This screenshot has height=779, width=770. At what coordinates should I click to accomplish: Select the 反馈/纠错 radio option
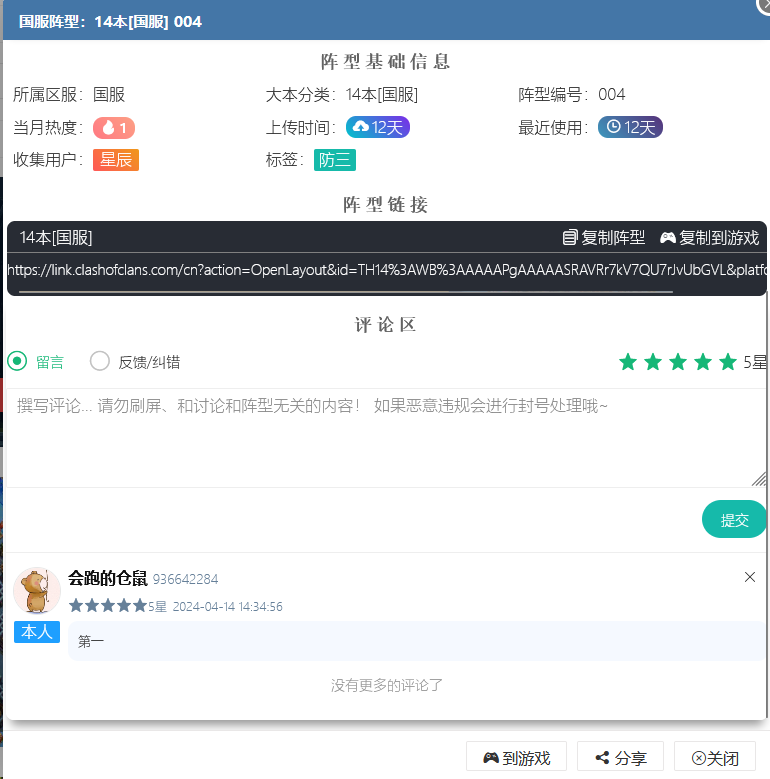click(100, 362)
